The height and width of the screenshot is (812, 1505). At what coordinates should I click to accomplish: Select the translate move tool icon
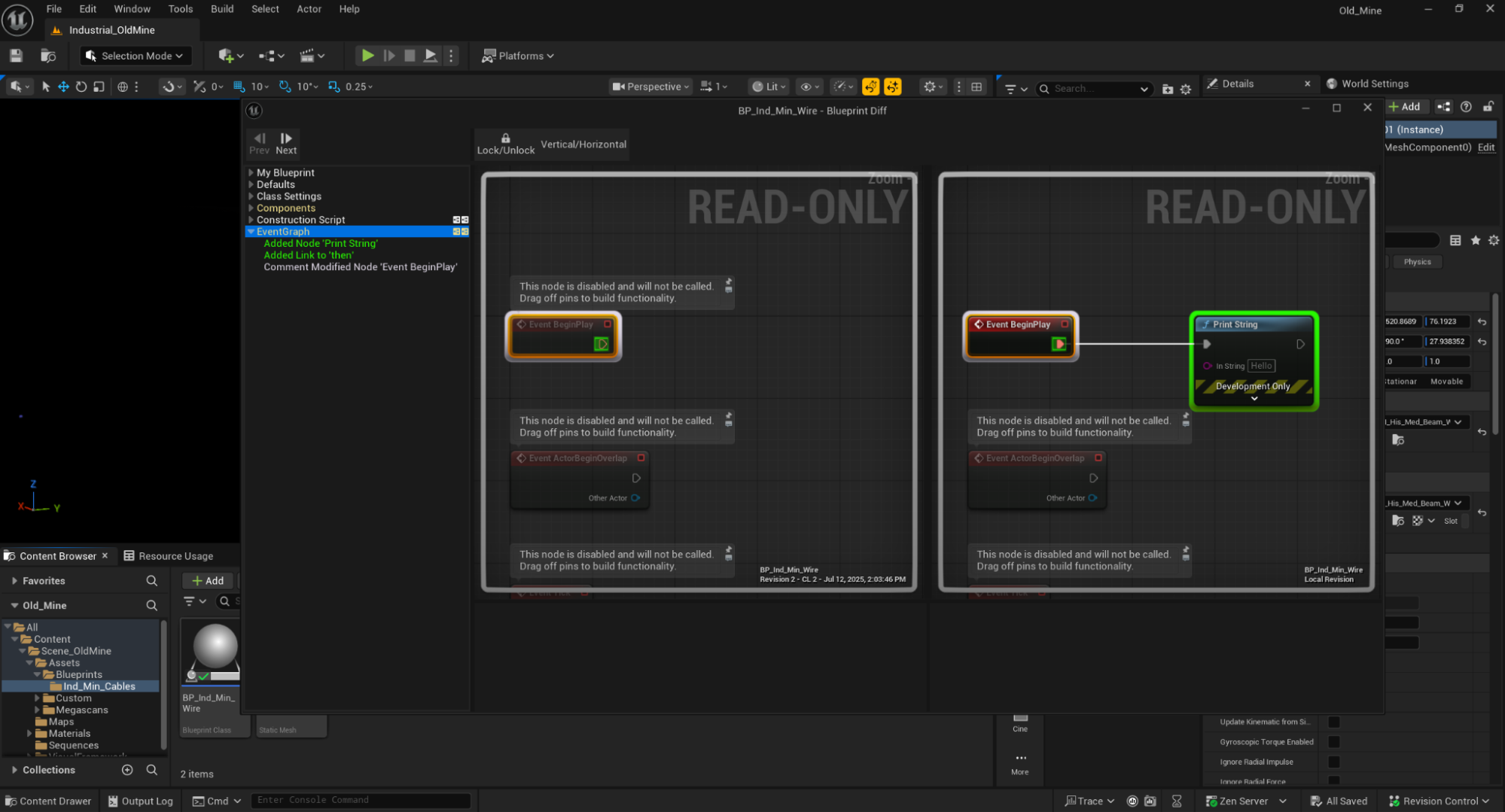point(63,87)
